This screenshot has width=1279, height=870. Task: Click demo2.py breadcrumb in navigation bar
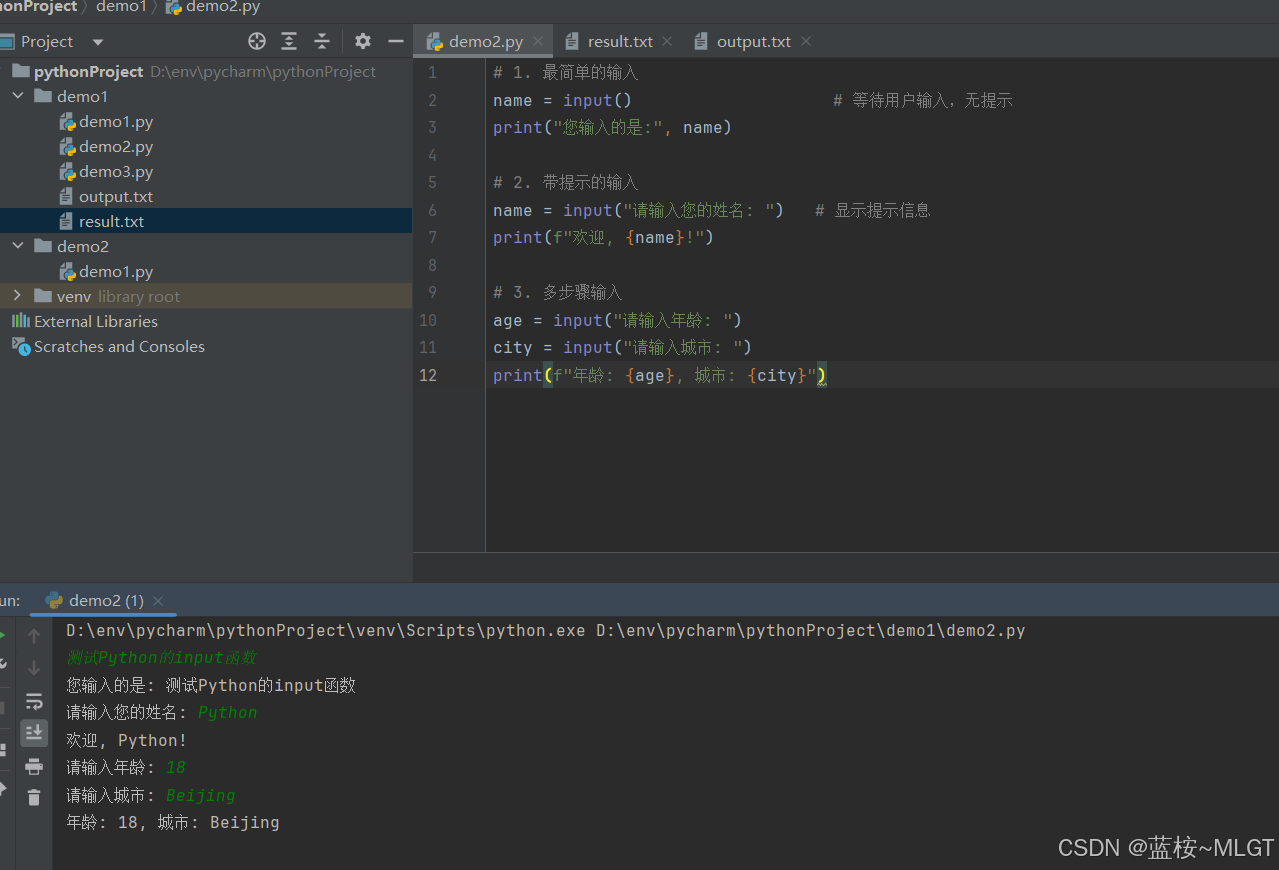pyautogui.click(x=213, y=7)
